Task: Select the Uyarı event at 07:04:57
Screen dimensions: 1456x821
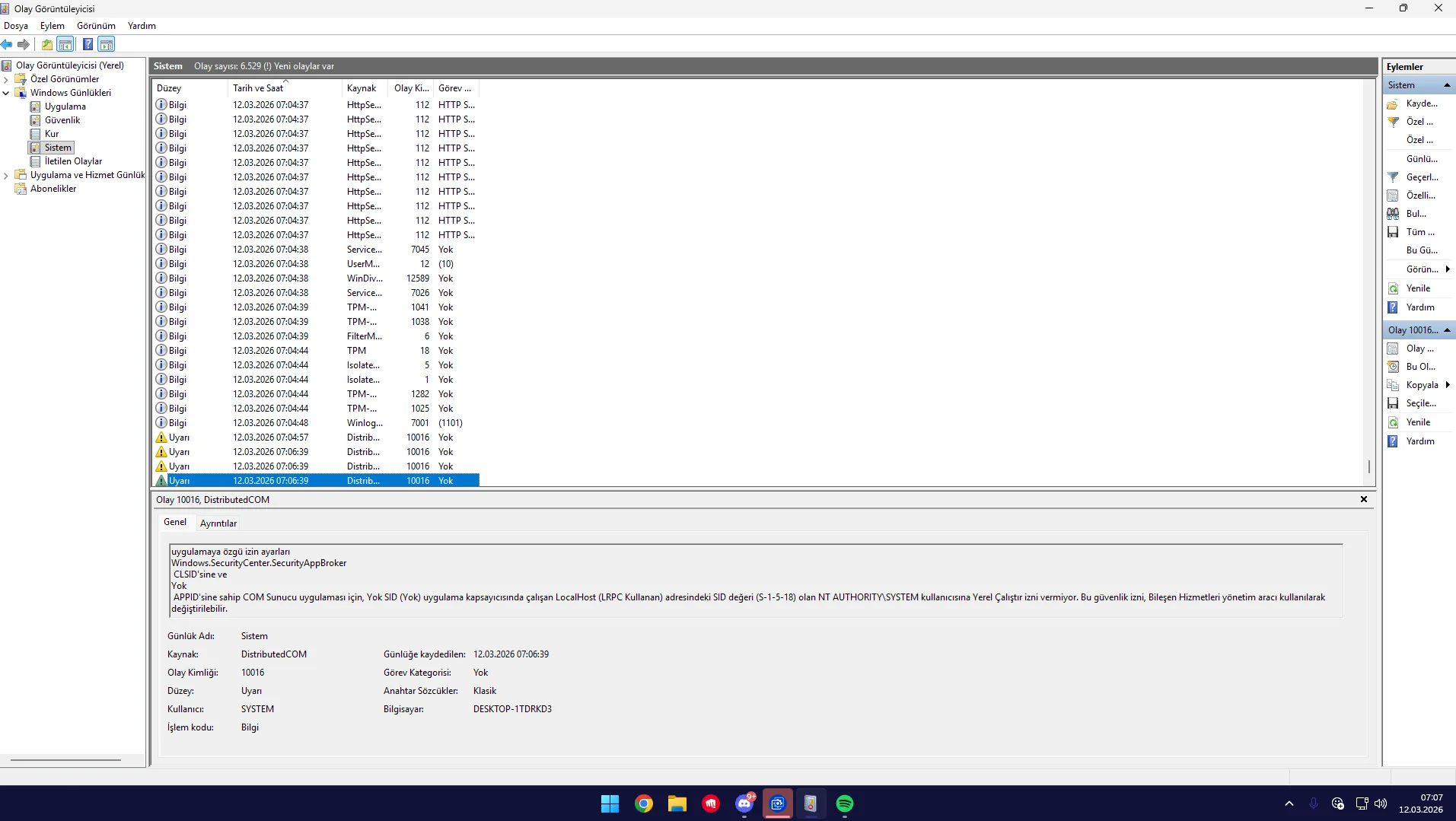Action: point(316,438)
